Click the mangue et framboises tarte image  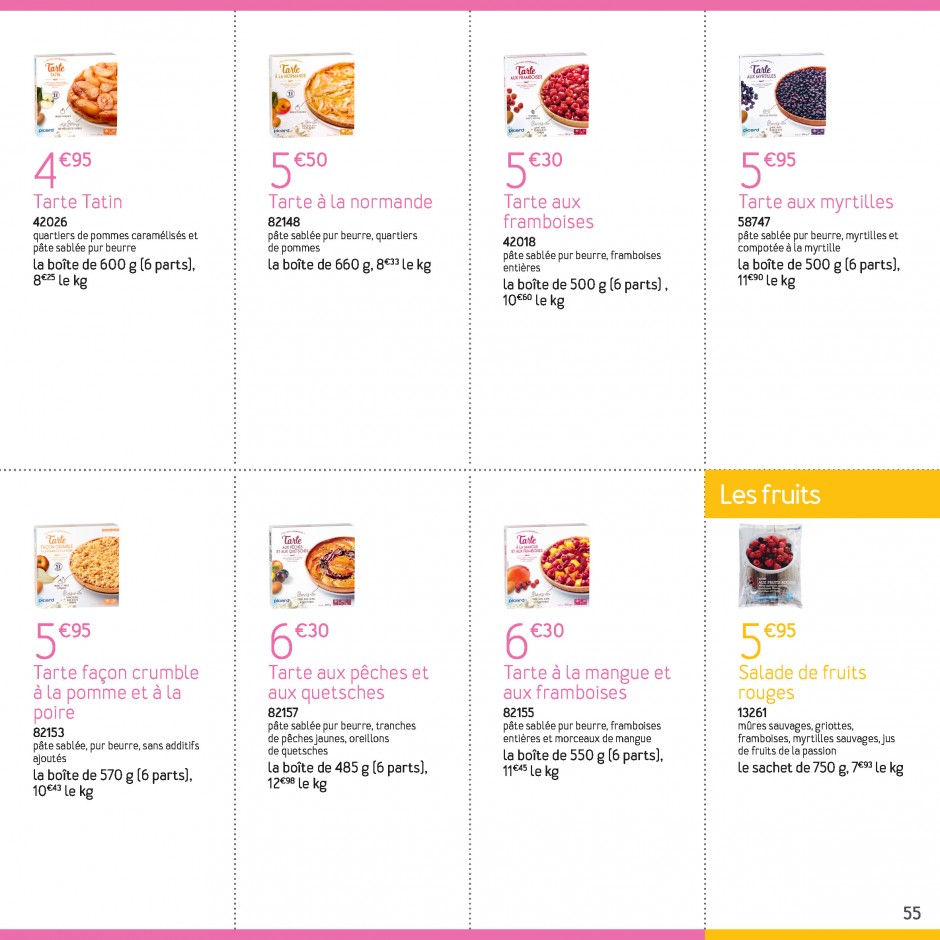pos(546,566)
